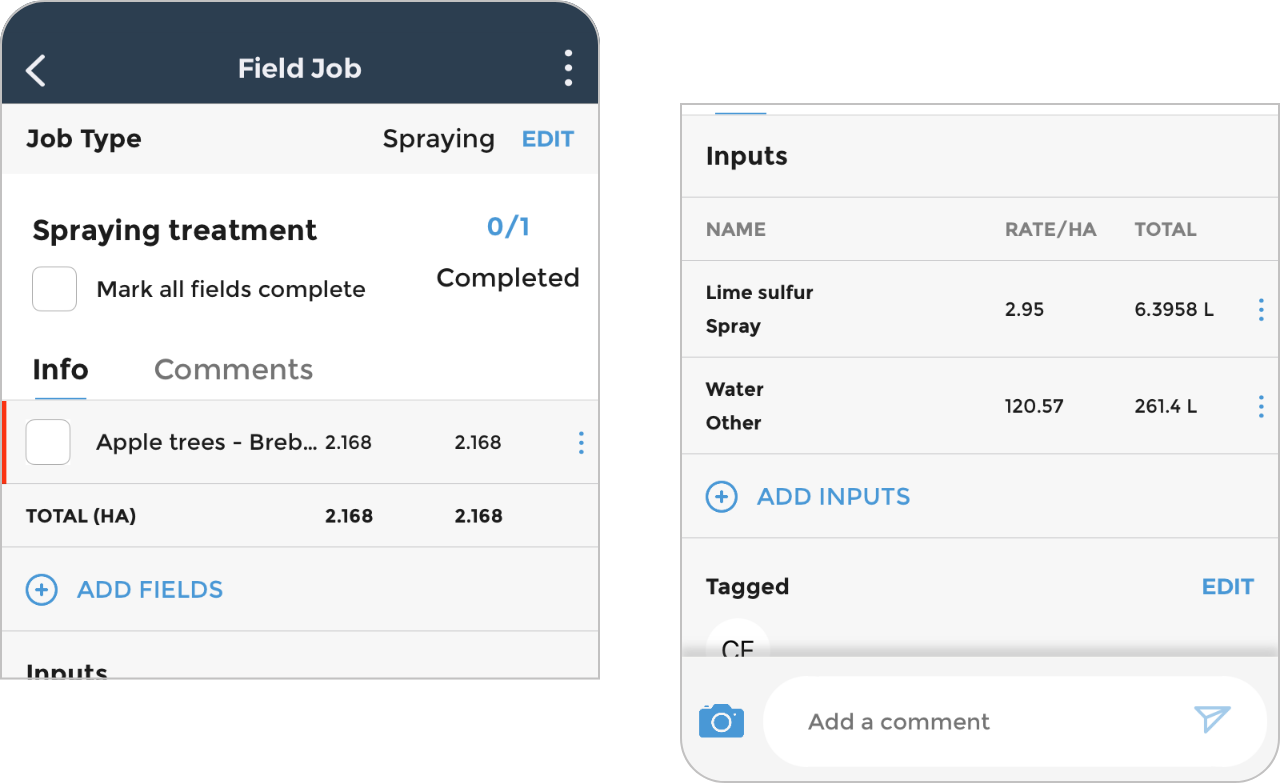
Task: Switch to the Comments tab
Action: click(x=233, y=370)
